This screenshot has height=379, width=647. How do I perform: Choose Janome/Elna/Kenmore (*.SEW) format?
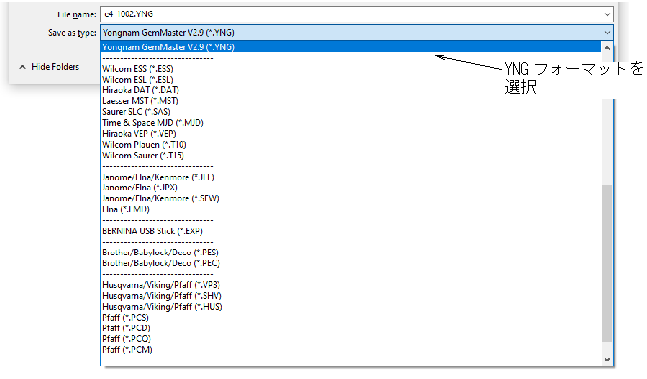pyautogui.click(x=161, y=198)
